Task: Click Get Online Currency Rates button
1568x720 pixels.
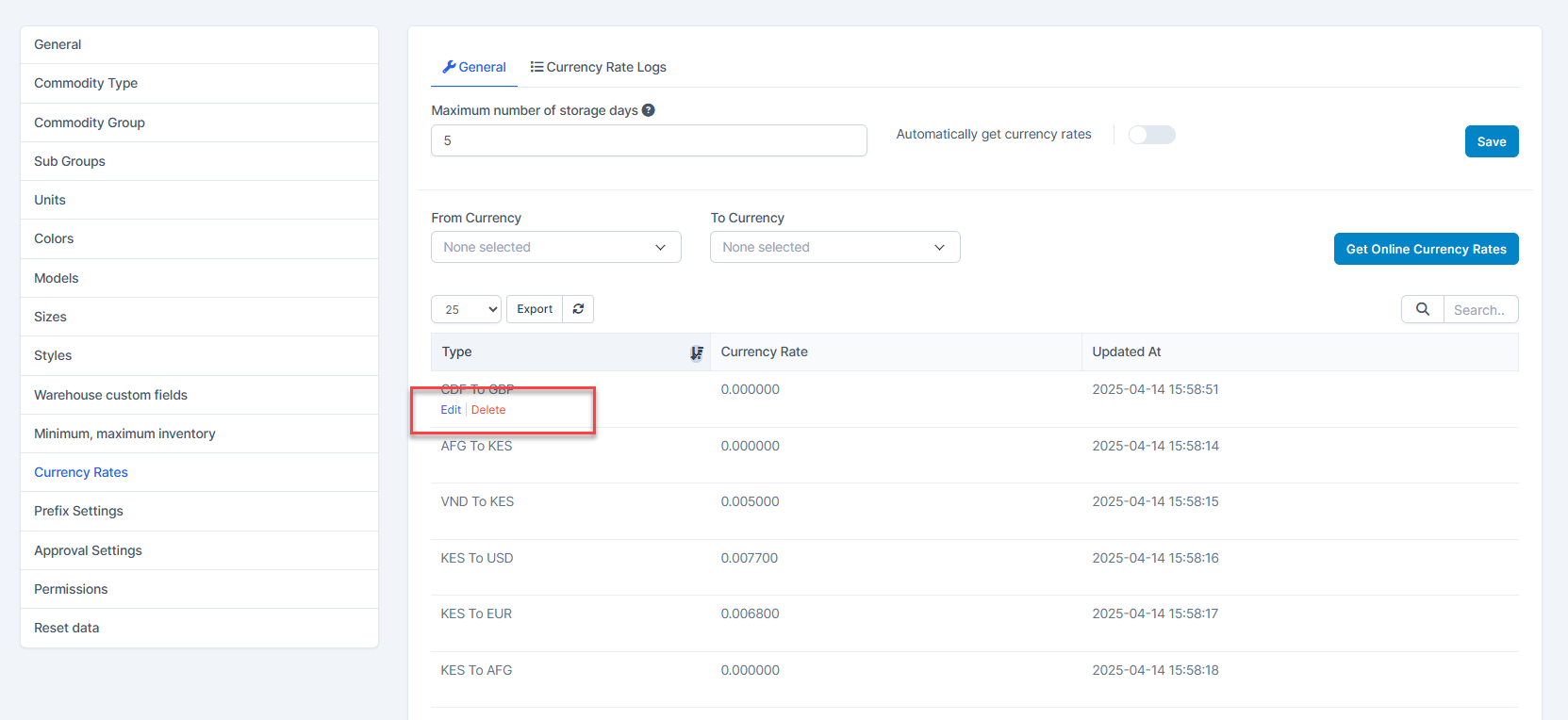Action: (x=1426, y=249)
